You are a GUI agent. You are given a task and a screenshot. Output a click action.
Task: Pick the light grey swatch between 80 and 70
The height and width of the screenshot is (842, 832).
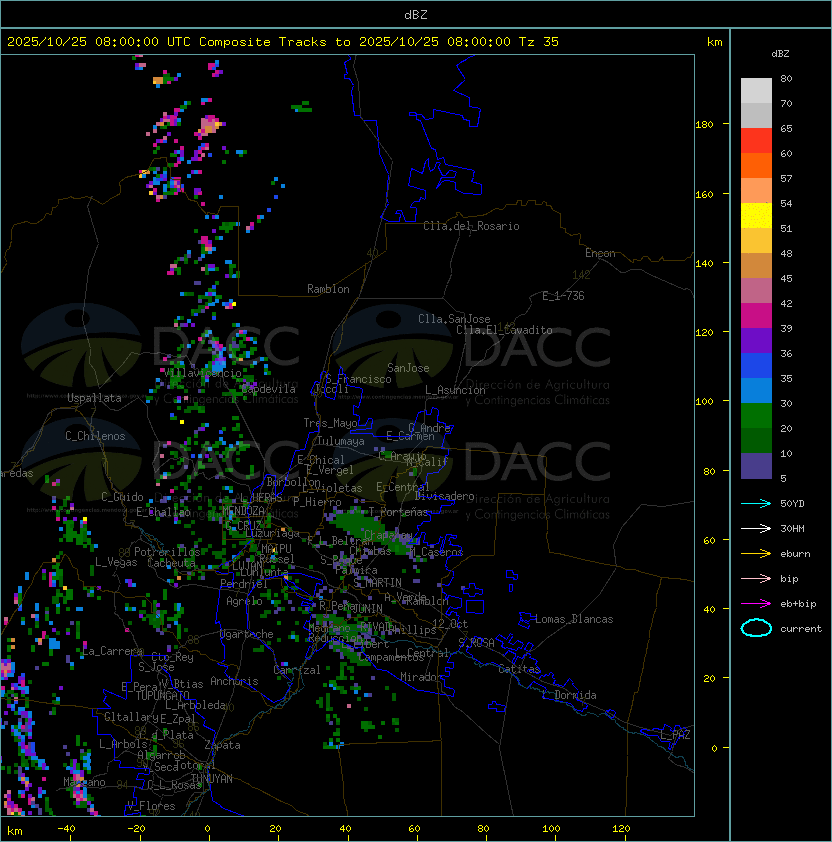(x=756, y=91)
